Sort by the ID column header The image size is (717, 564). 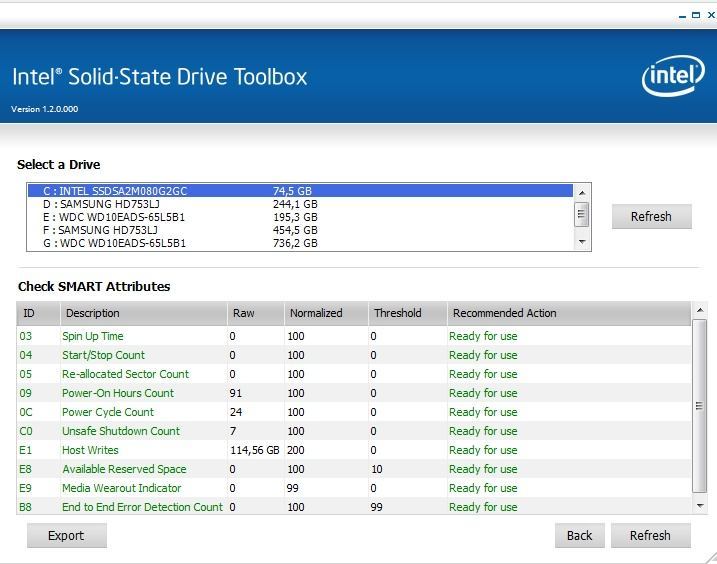tap(38, 313)
